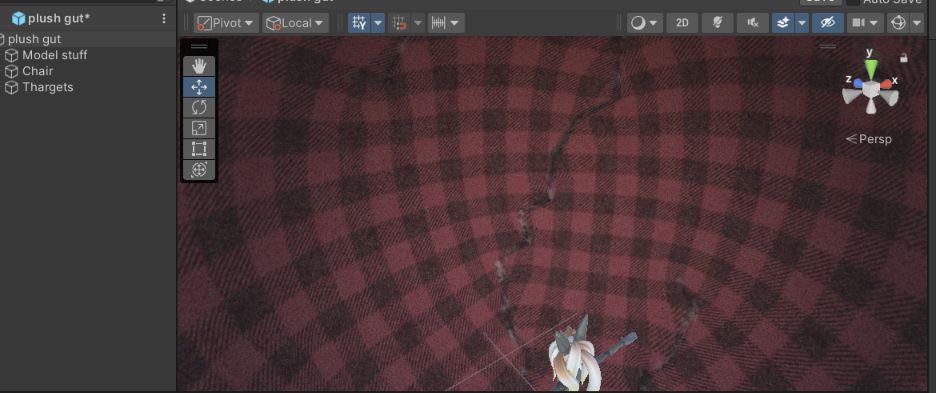Toggle scene lighting

(717, 23)
